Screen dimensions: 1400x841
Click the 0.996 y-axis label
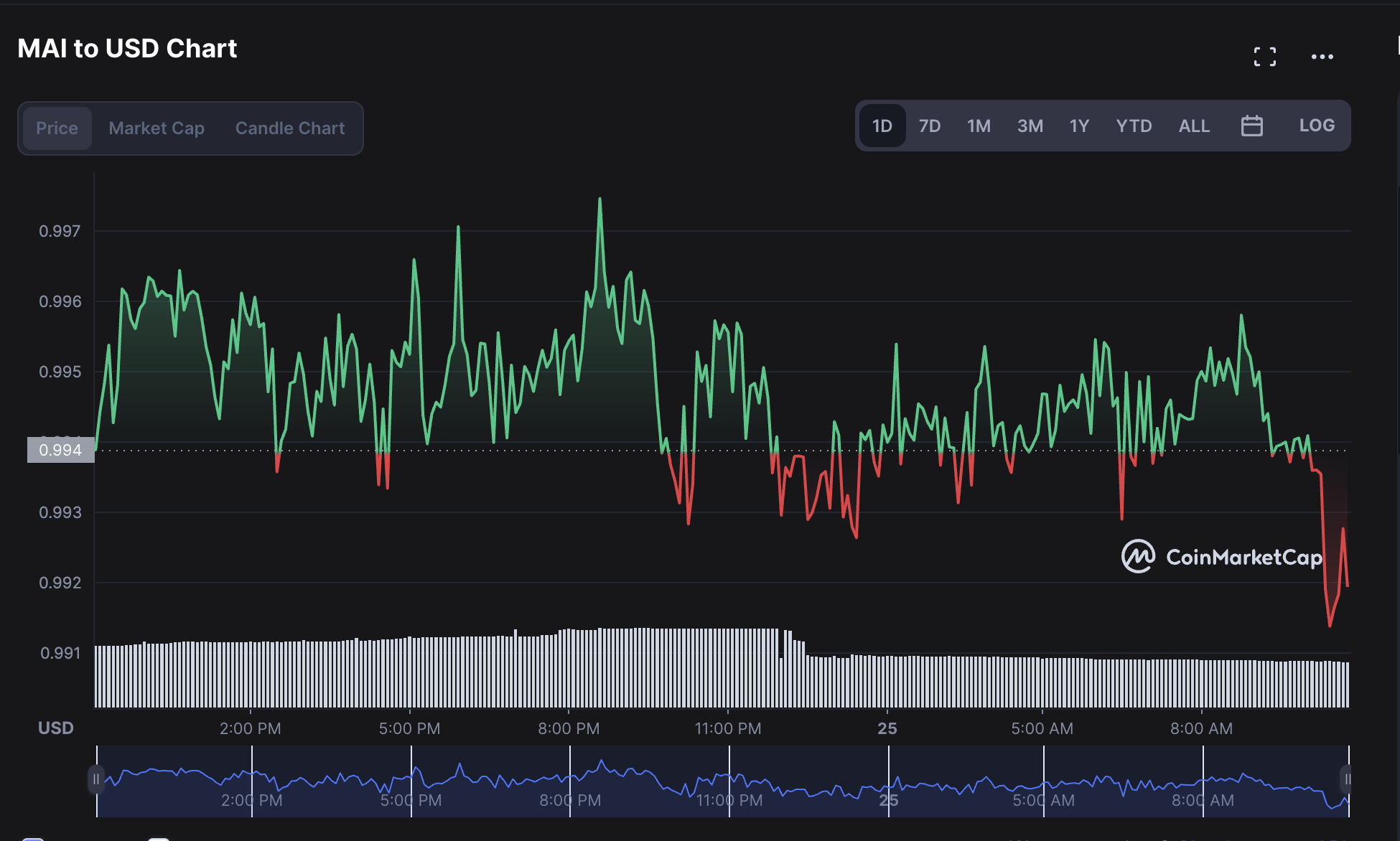60,301
